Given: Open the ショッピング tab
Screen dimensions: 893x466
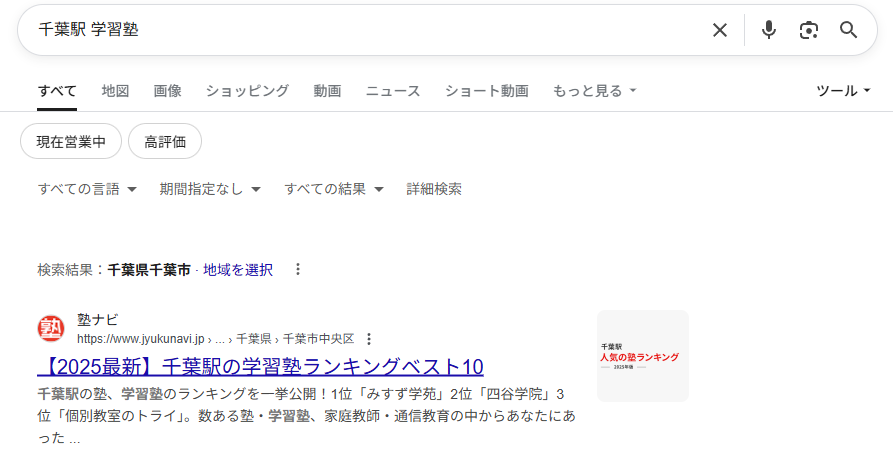Looking at the screenshot, I should coord(247,91).
